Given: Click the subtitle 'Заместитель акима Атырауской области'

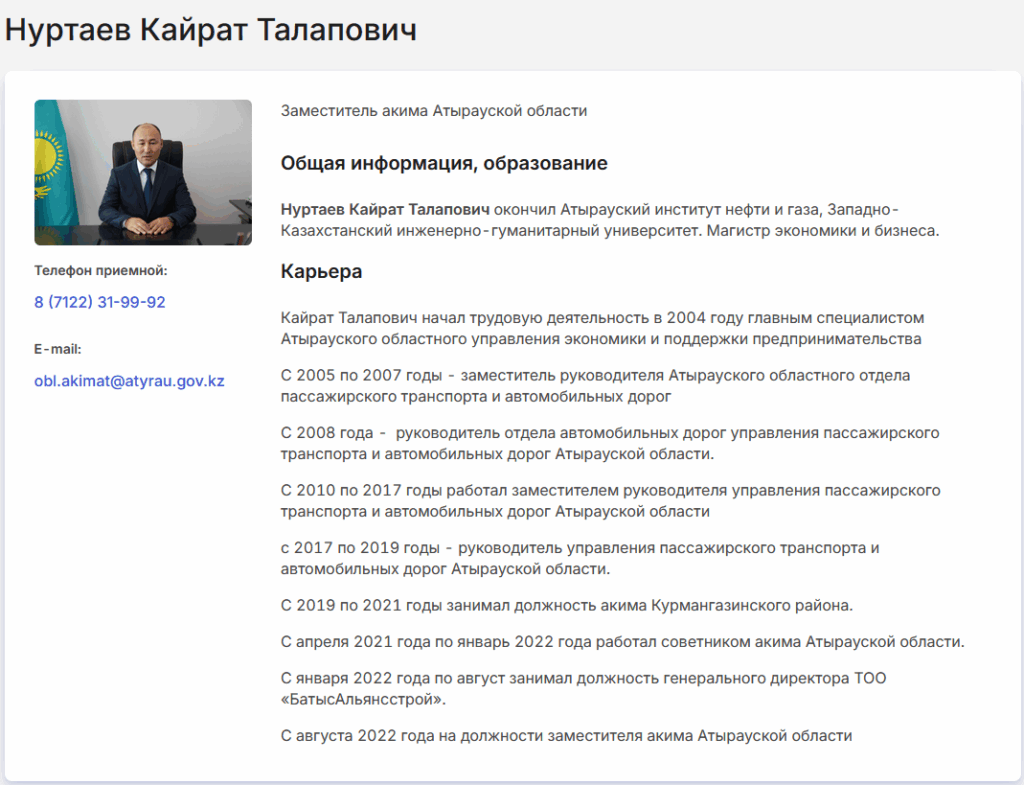Looking at the screenshot, I should point(434,111).
